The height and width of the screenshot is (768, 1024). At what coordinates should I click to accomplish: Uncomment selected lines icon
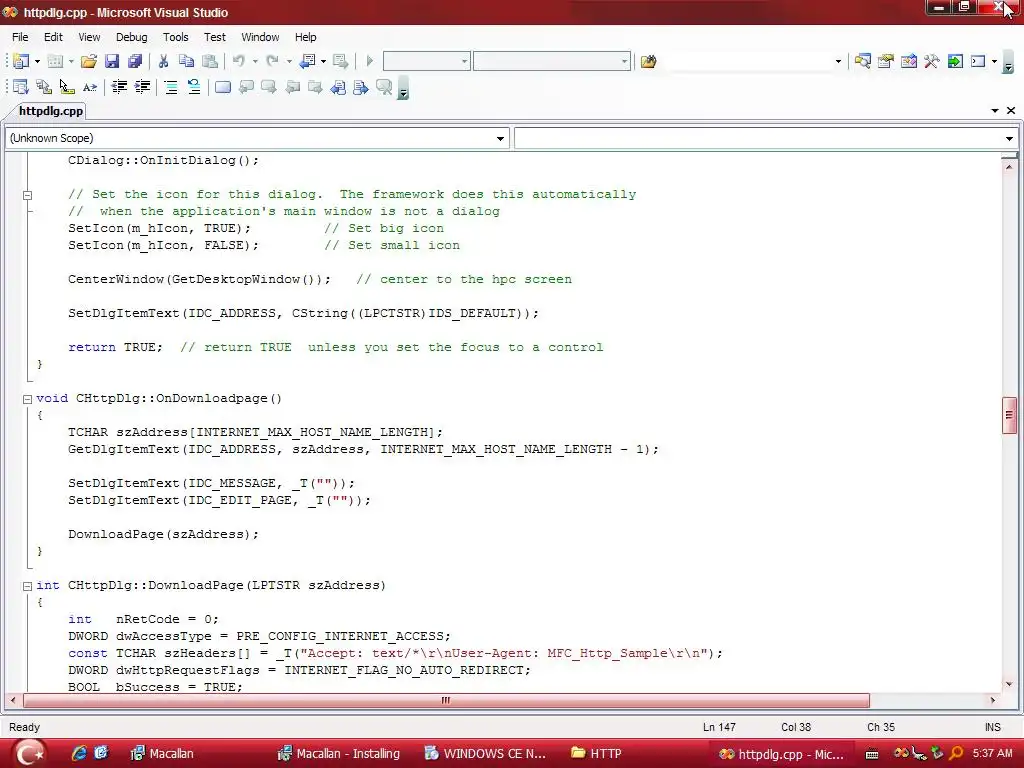click(x=194, y=87)
